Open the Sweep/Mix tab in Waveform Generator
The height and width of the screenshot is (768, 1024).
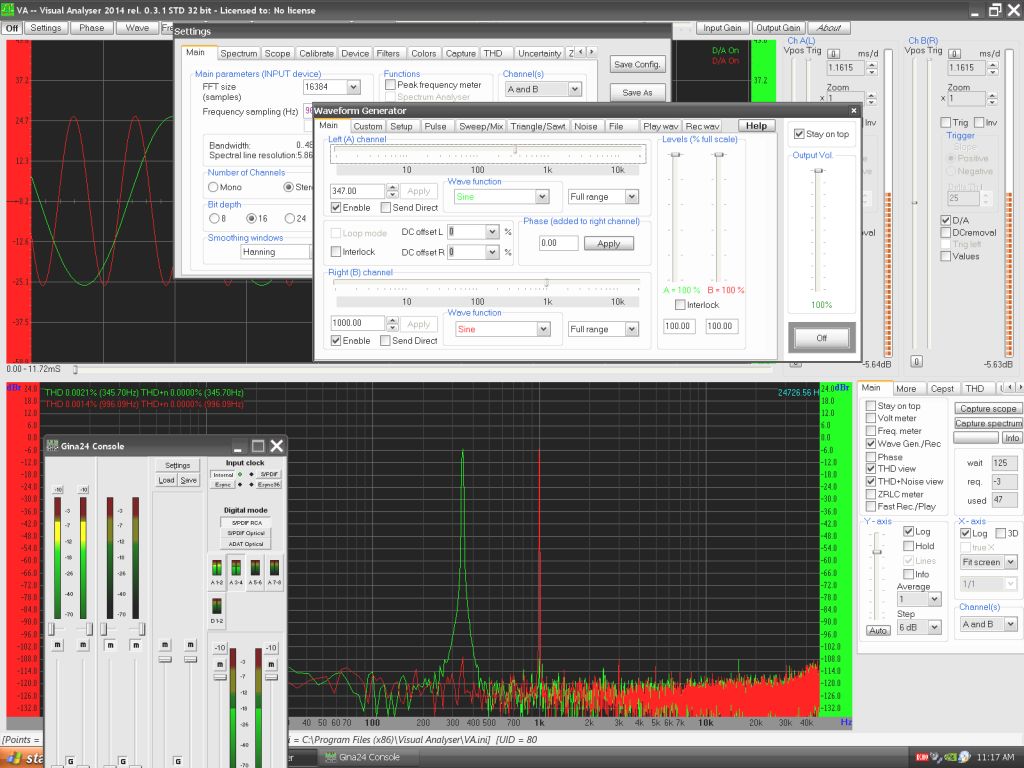(481, 127)
